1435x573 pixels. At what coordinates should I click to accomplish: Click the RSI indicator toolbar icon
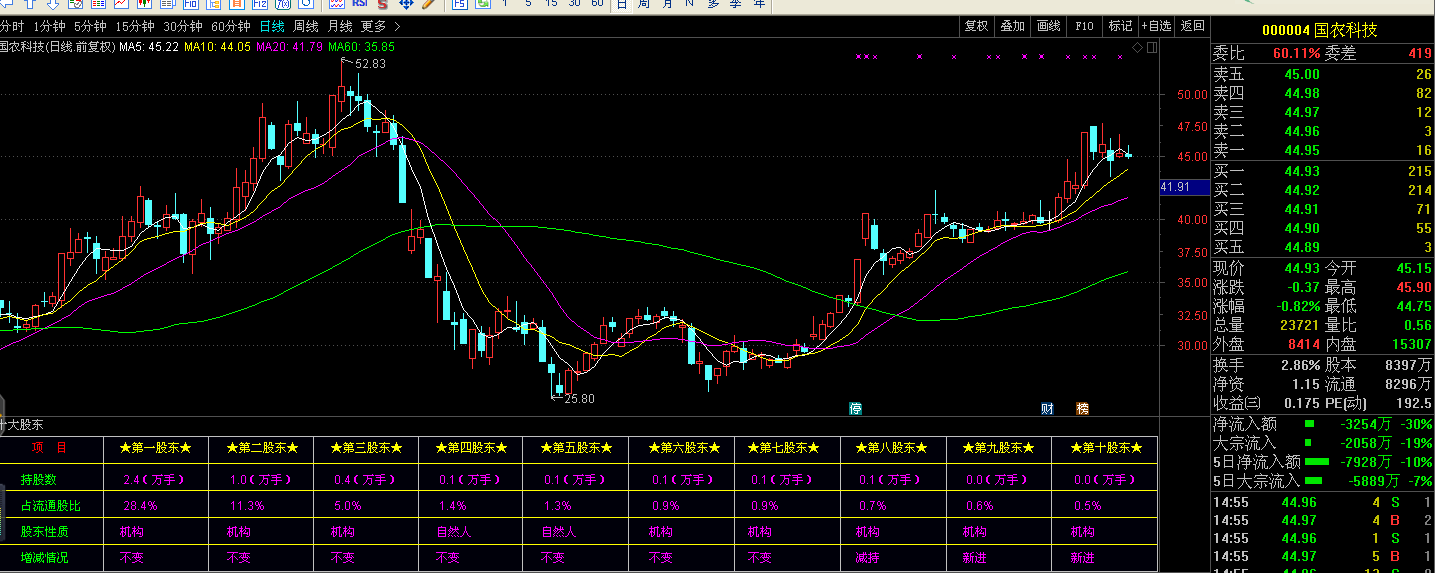(360, 4)
